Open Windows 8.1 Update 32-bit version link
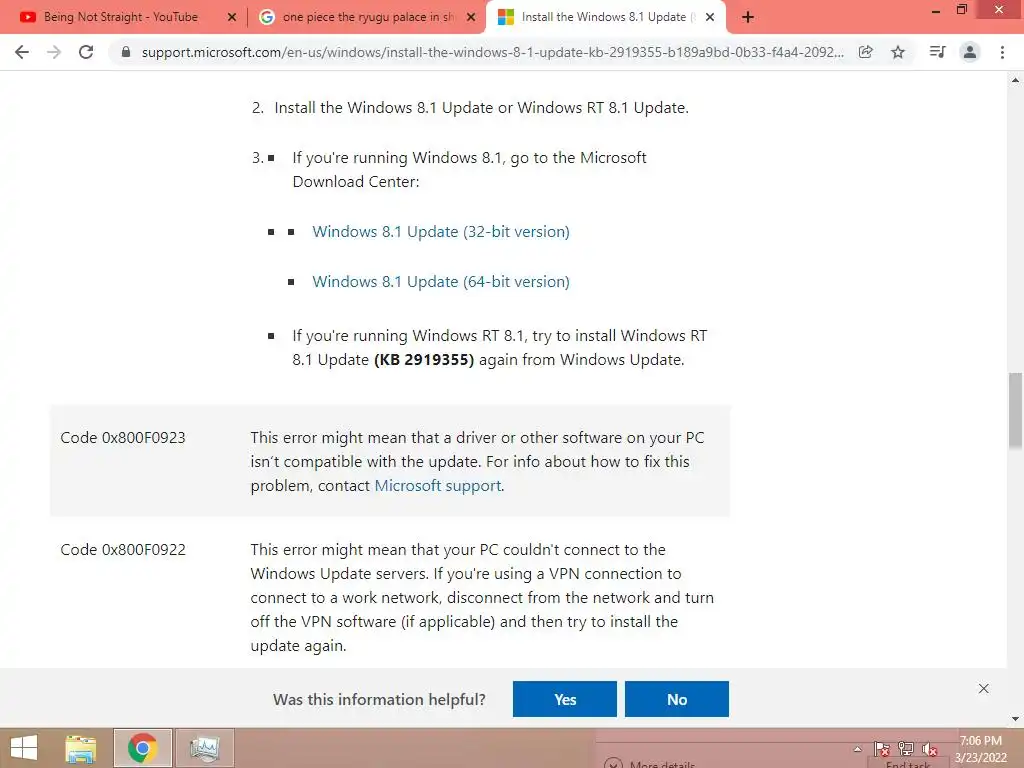This screenshot has height=768, width=1024. point(441,232)
